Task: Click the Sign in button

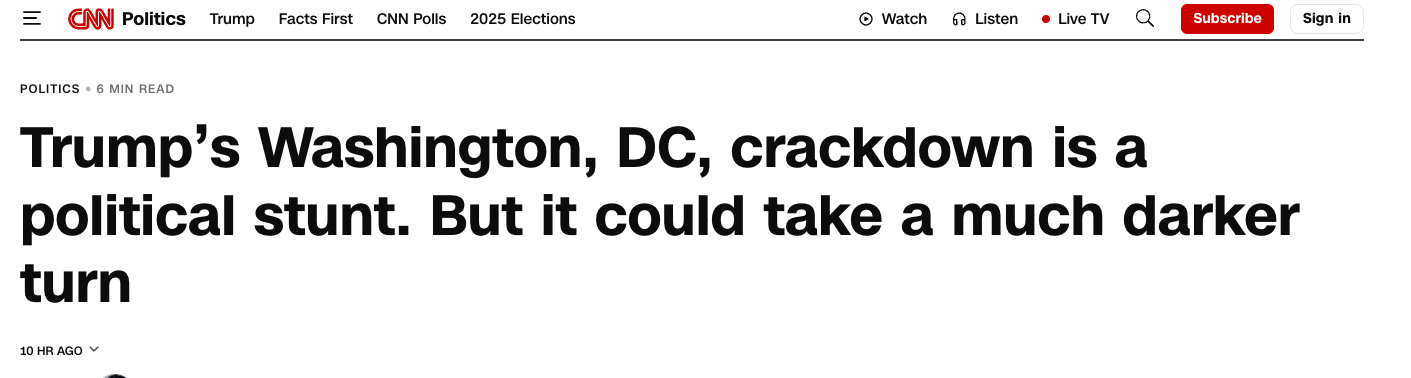Action: tap(1326, 18)
